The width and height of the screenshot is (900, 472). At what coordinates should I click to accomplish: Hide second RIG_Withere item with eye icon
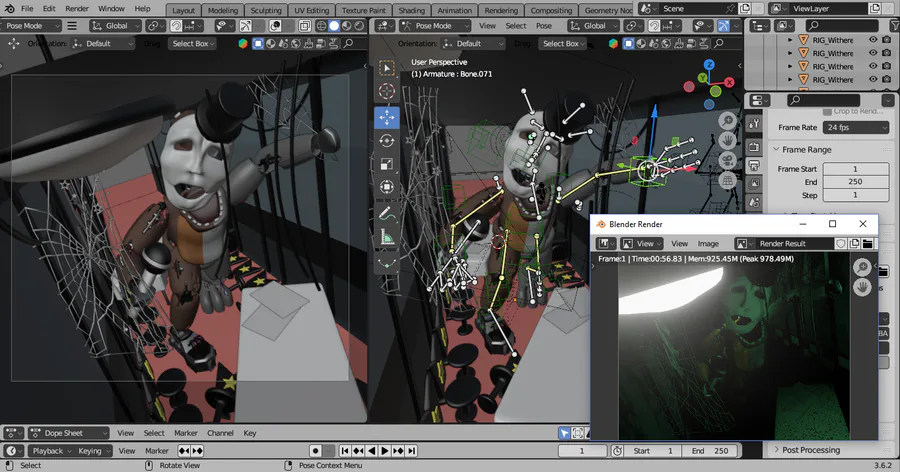[x=873, y=53]
